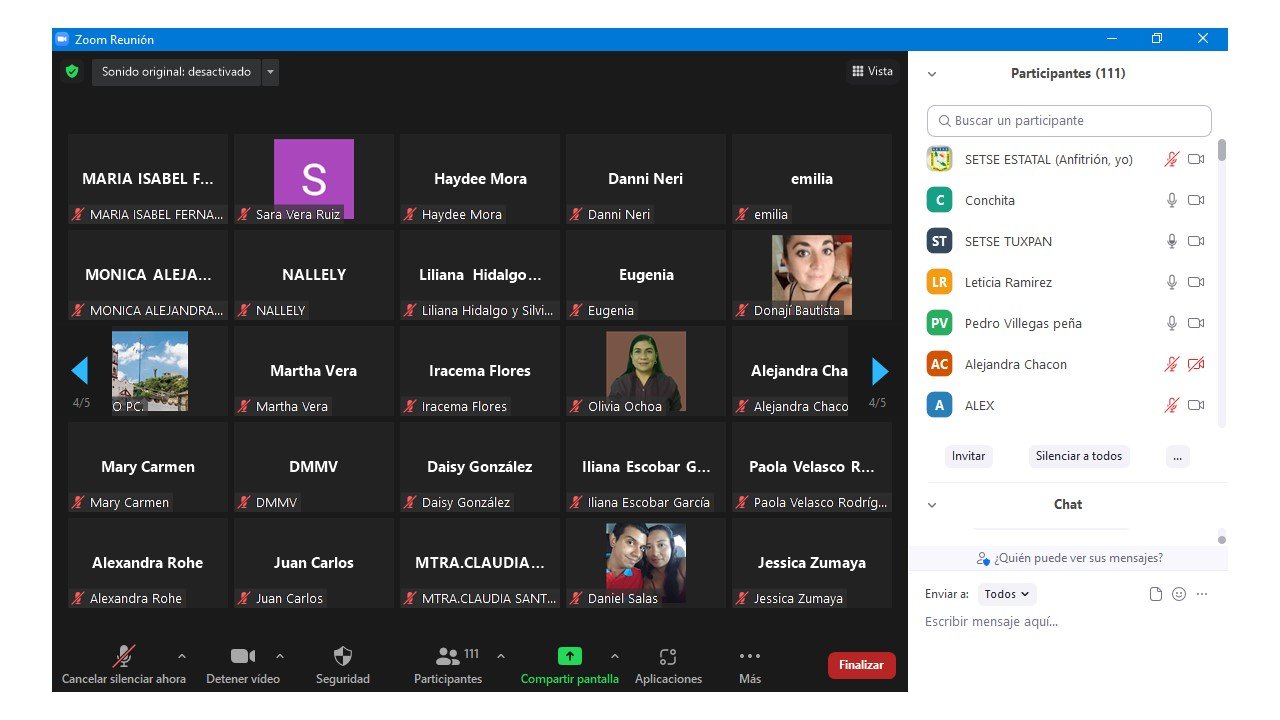Go to next page of video gallery
The image size is (1280, 720).
(x=880, y=372)
